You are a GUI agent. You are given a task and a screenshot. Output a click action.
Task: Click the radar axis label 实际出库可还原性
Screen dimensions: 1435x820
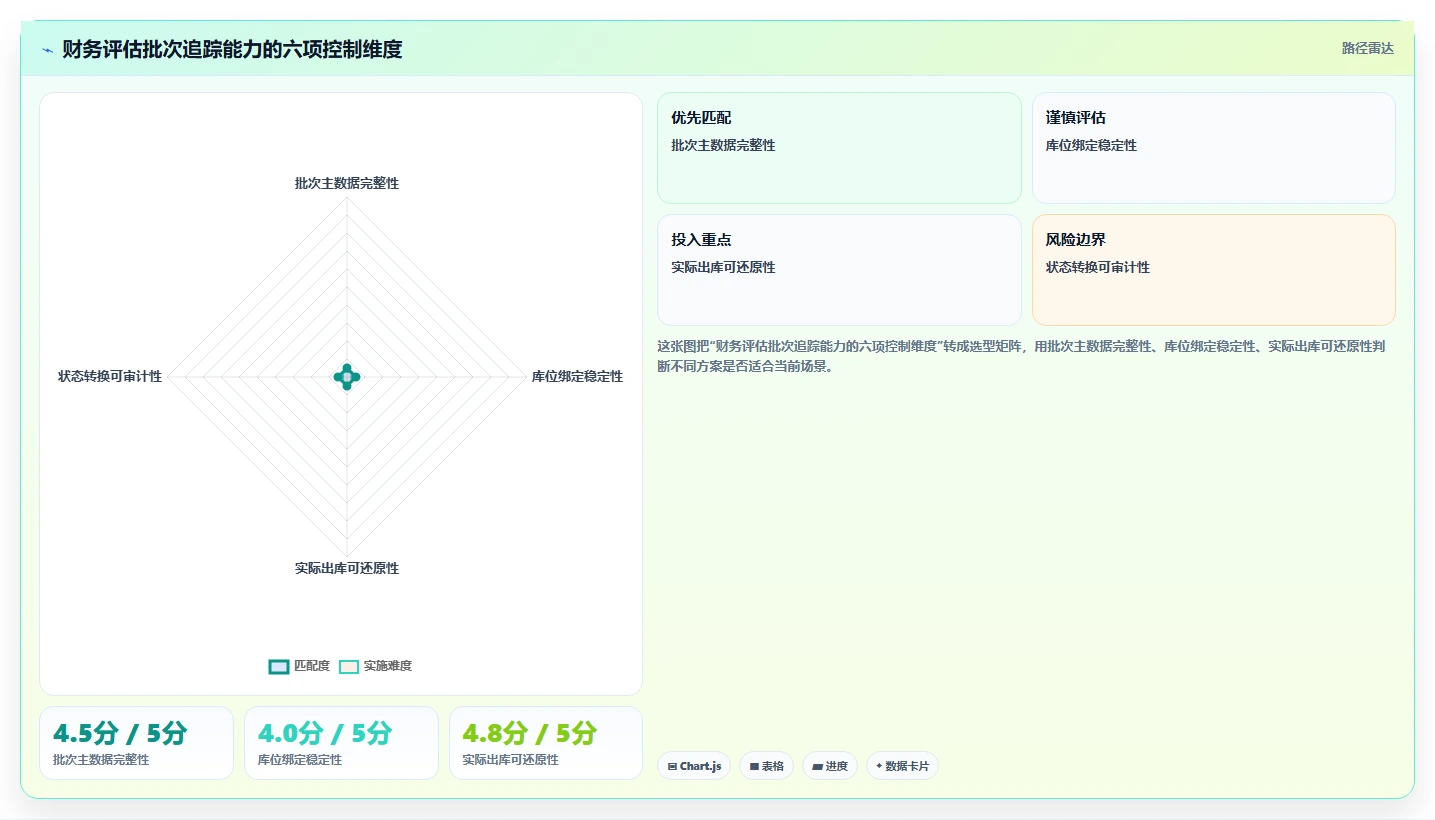tap(347, 568)
